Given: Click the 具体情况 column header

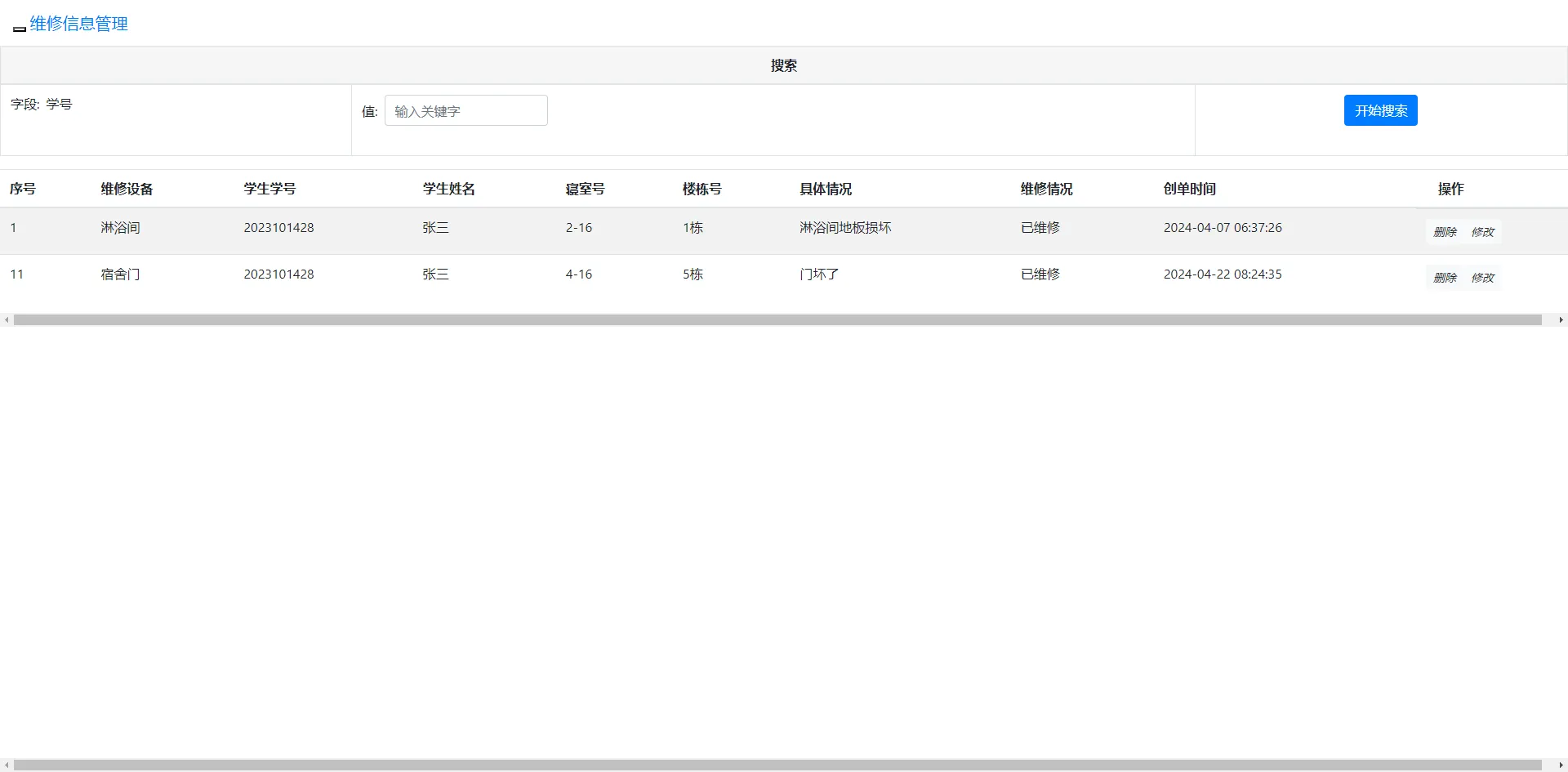Looking at the screenshot, I should click(826, 189).
